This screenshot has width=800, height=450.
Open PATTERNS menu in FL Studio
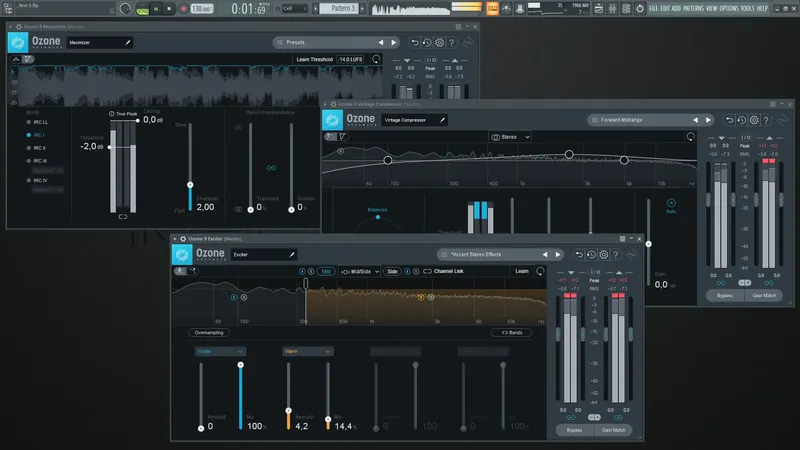pyautogui.click(x=693, y=9)
